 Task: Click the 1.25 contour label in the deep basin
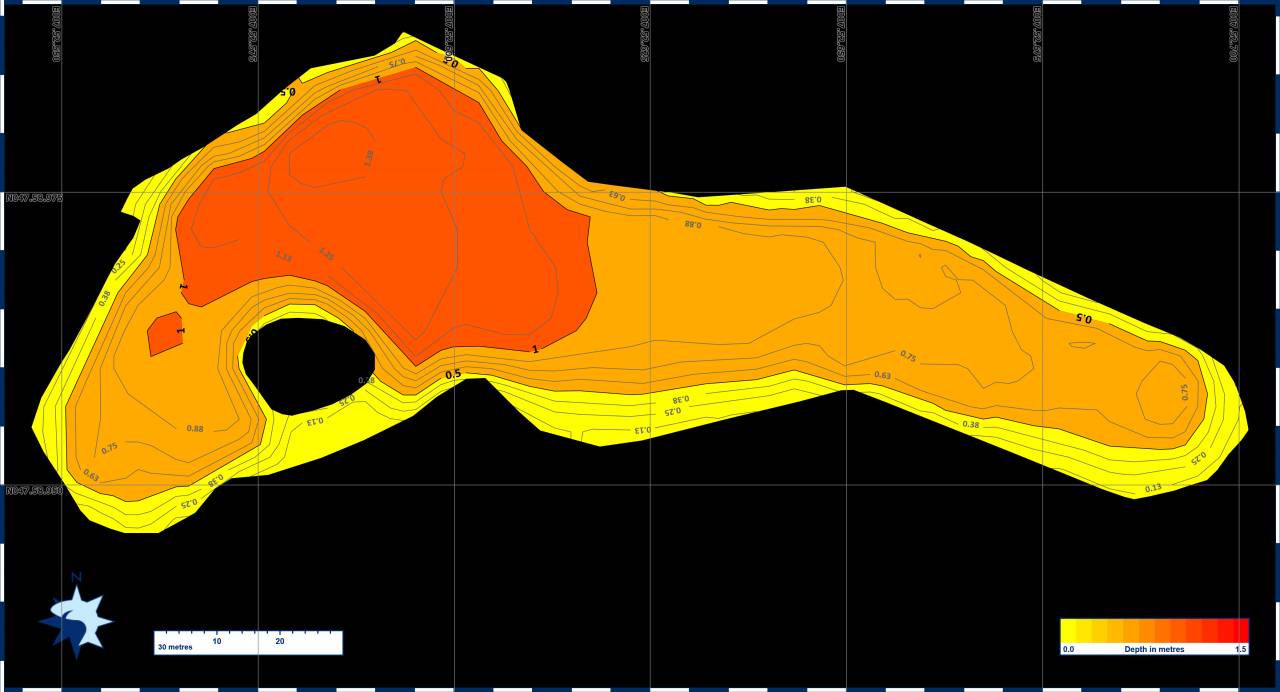[x=326, y=254]
